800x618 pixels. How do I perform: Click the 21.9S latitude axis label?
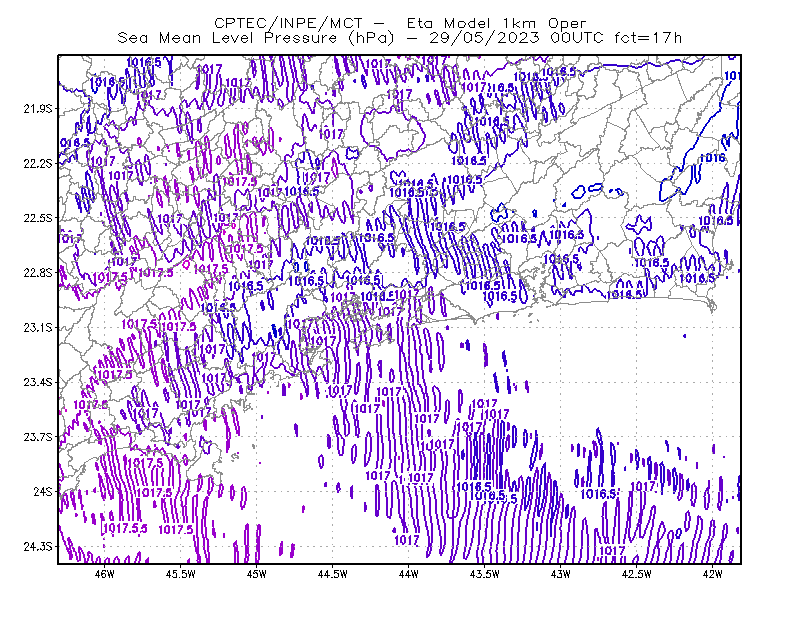click(x=38, y=109)
